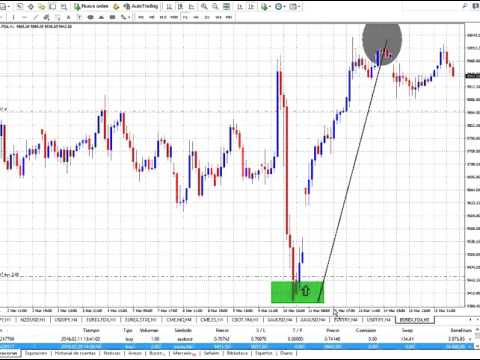
Task: Tile chart windows icon
Action: pos(226,6)
